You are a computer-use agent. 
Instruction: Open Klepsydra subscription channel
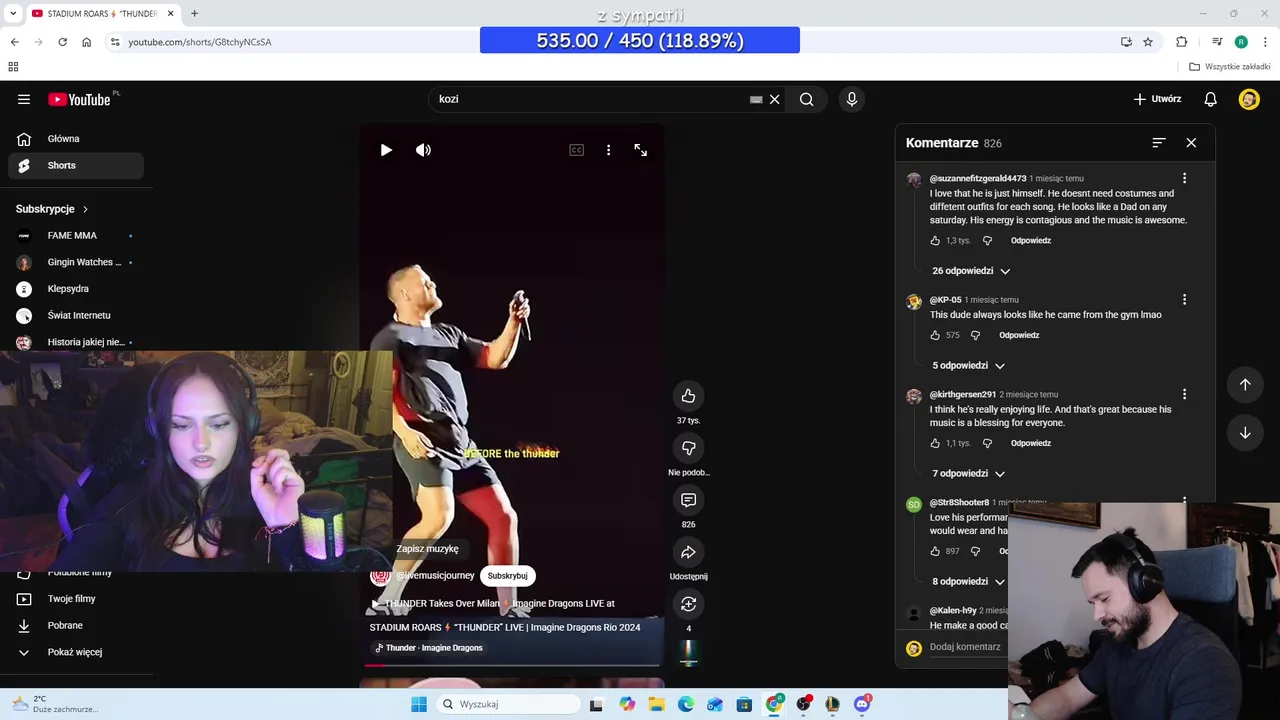[x=76, y=289]
